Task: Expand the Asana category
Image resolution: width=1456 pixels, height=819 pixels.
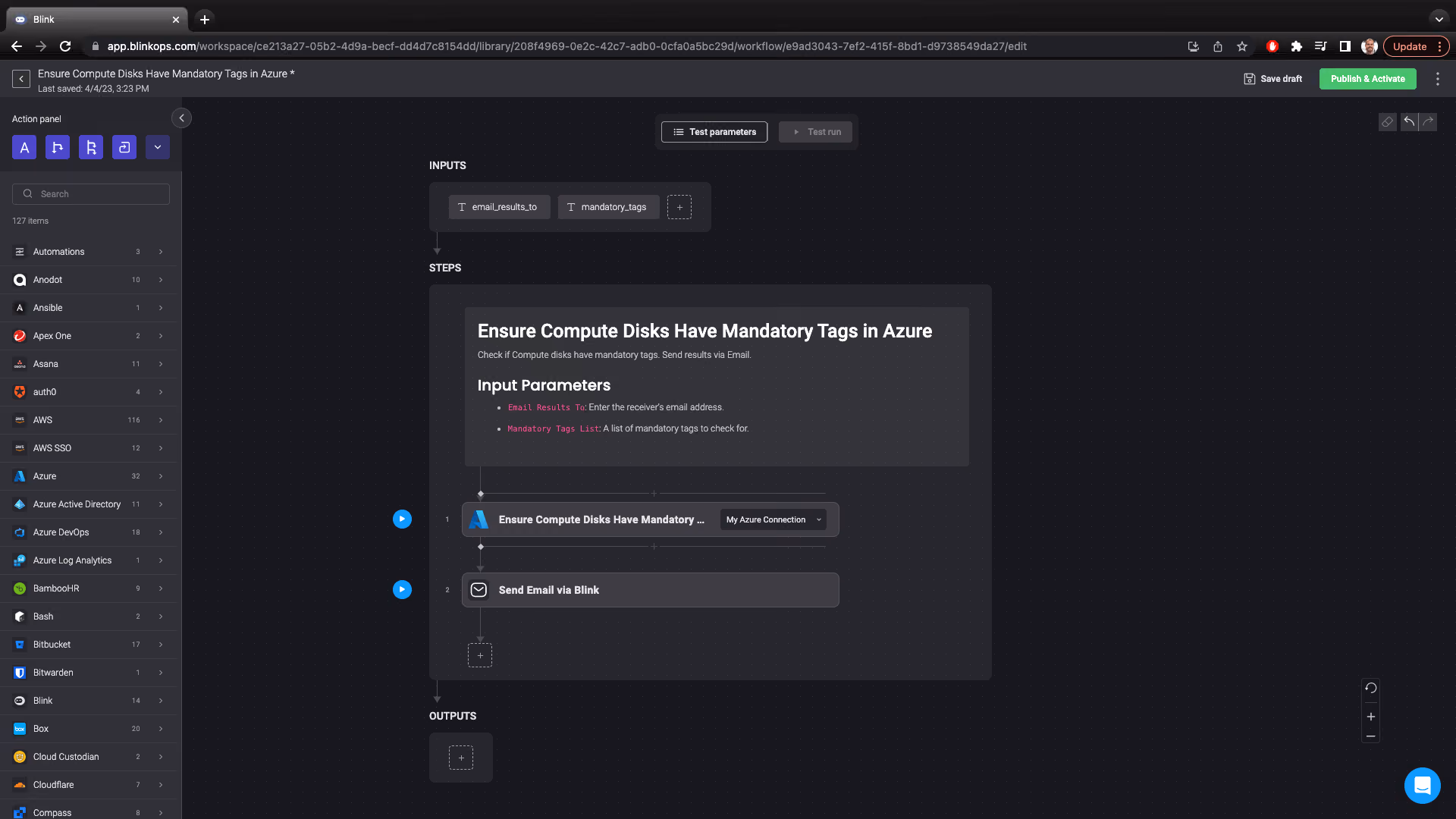Action: pos(88,364)
